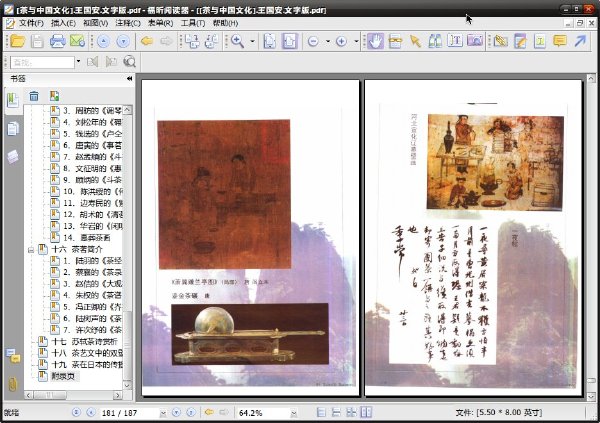600x423 pixels.
Task: Click the Email envelope icon
Action: pos(77,41)
